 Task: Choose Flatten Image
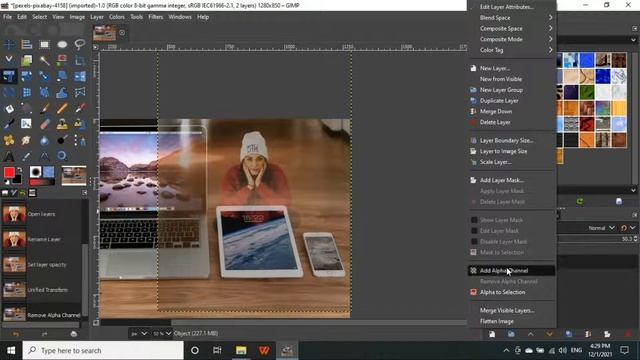tap(512, 321)
